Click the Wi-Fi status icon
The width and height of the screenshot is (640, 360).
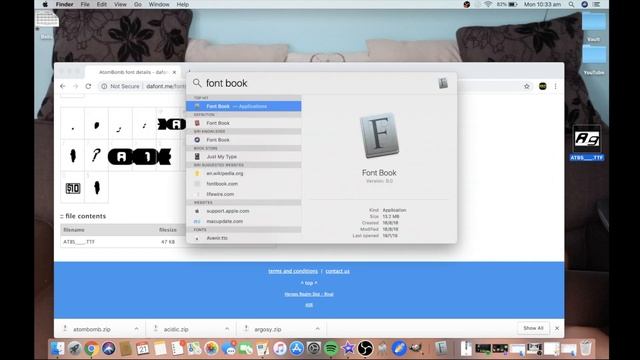(488, 4)
